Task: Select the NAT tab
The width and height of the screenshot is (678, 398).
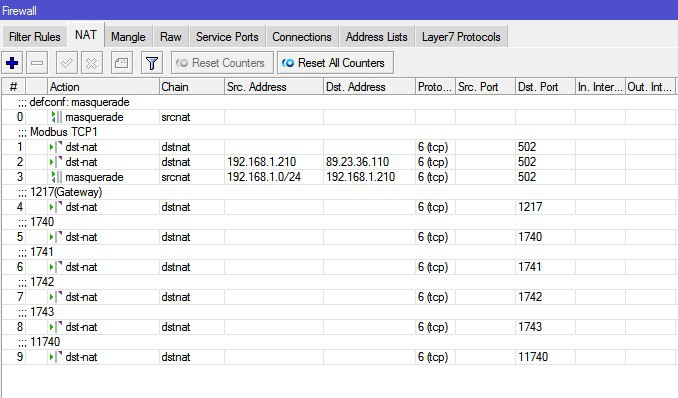Action: point(86,35)
